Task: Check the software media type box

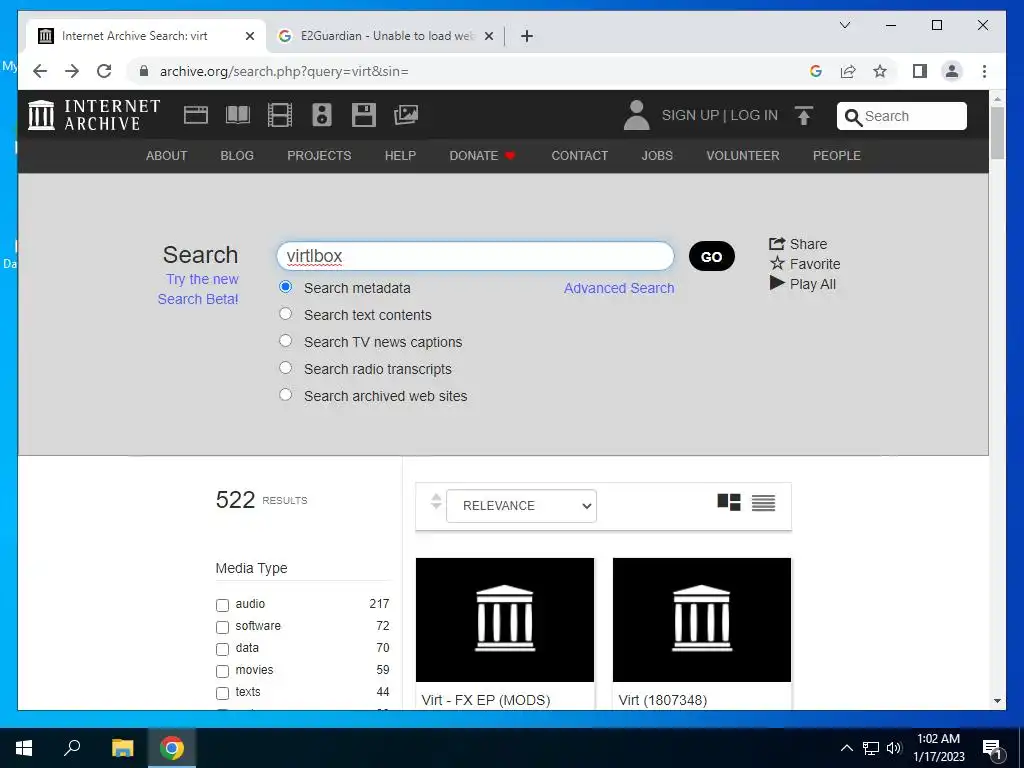Action: pyautogui.click(x=222, y=627)
